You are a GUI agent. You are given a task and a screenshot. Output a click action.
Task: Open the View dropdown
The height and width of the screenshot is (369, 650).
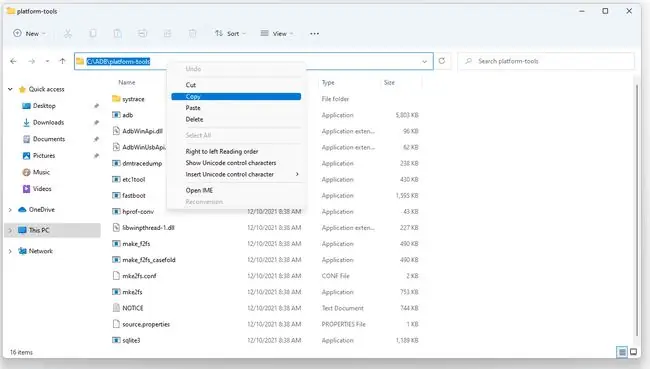pos(276,34)
